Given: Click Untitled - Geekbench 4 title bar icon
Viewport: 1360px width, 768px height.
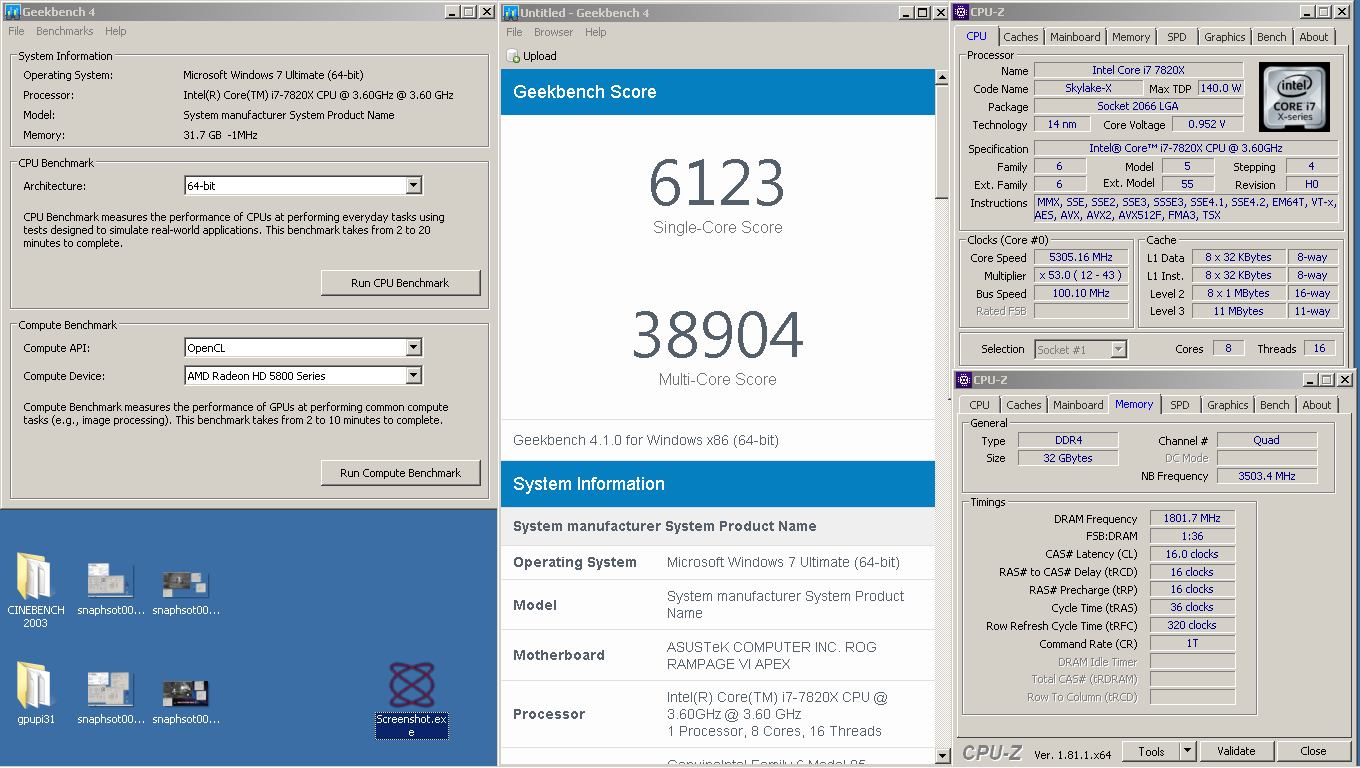Looking at the screenshot, I should tap(512, 12).
